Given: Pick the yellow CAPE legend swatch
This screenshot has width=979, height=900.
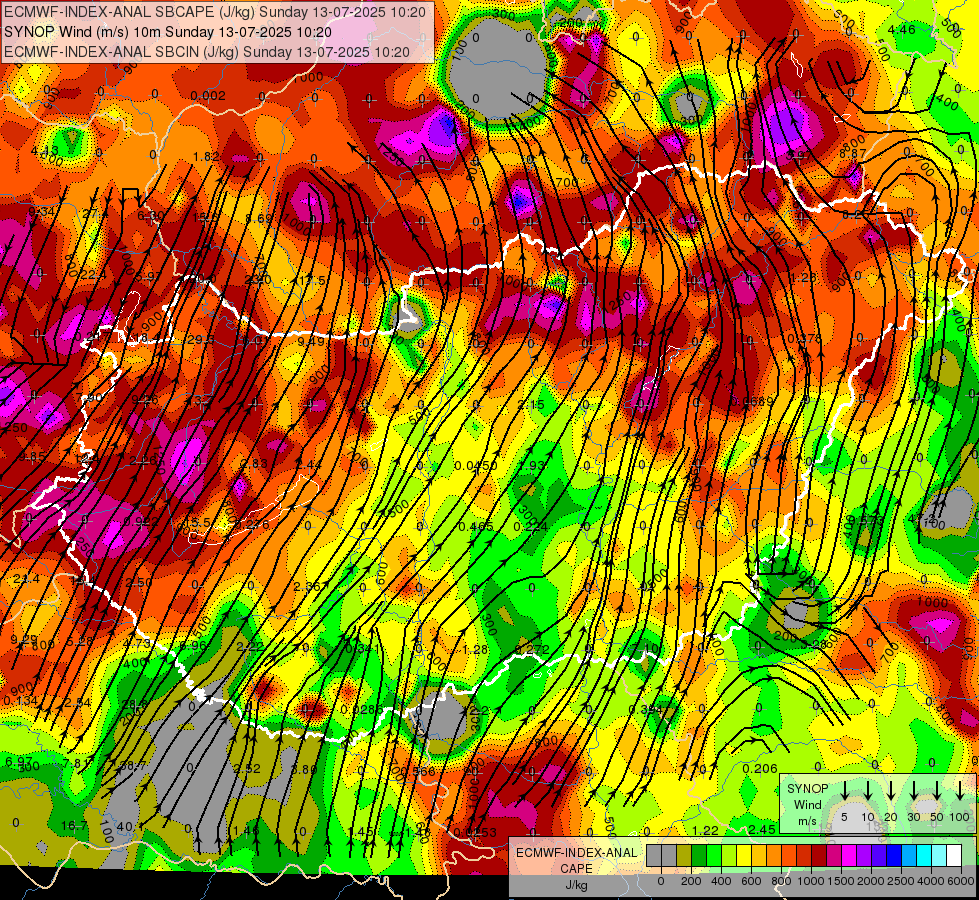Looking at the screenshot, I should pos(744,855).
